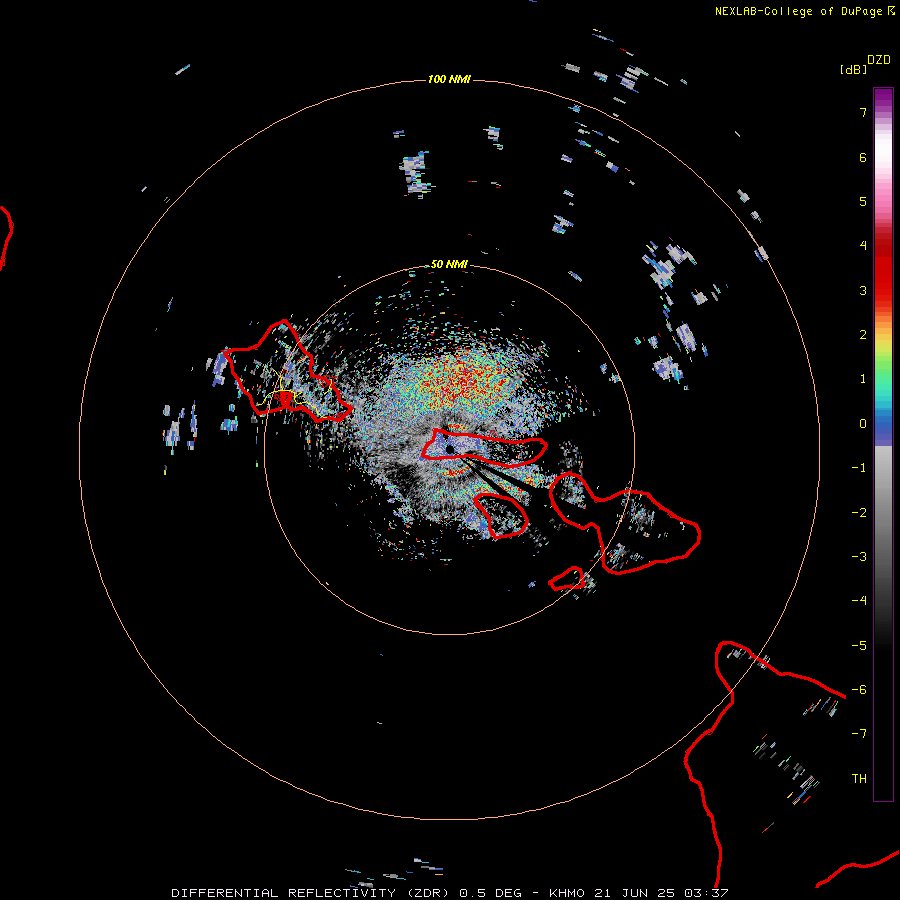Click the "1" value on the color scale
This screenshot has height=900, width=900.
point(863,379)
